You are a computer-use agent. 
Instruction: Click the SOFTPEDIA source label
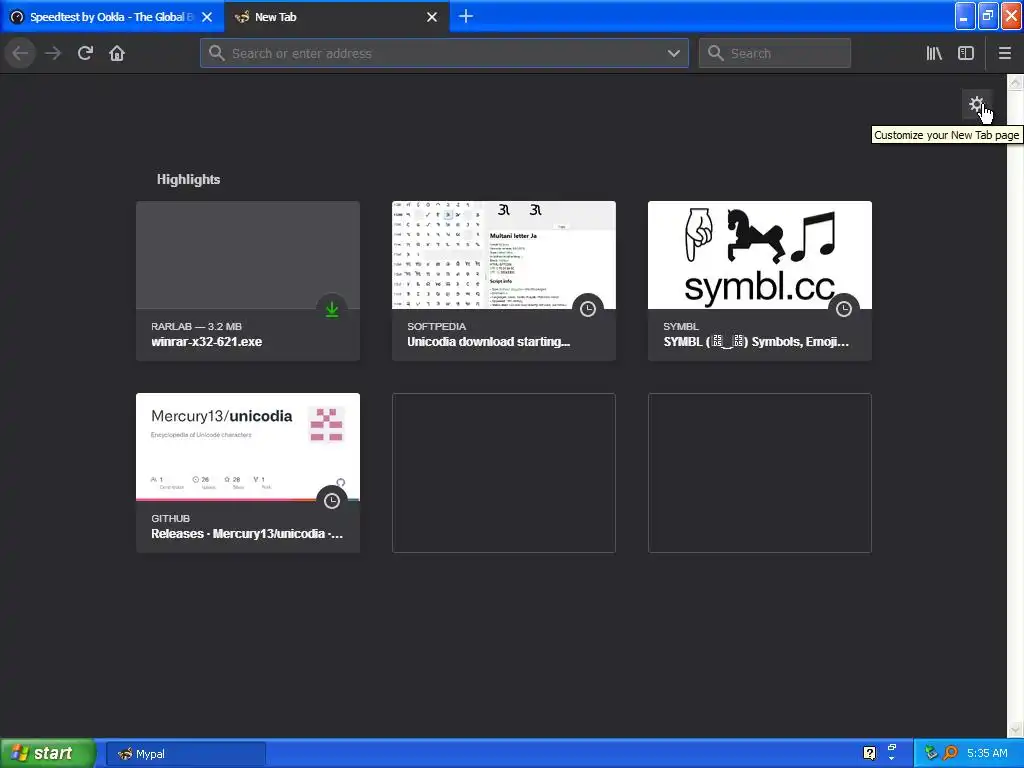436,327
